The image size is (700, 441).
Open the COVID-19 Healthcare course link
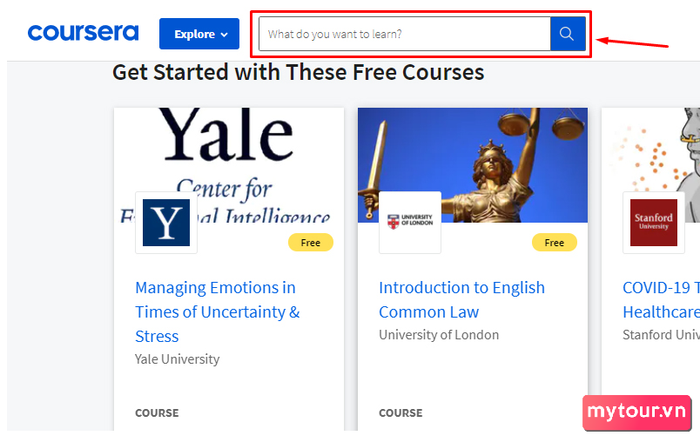[661, 300]
